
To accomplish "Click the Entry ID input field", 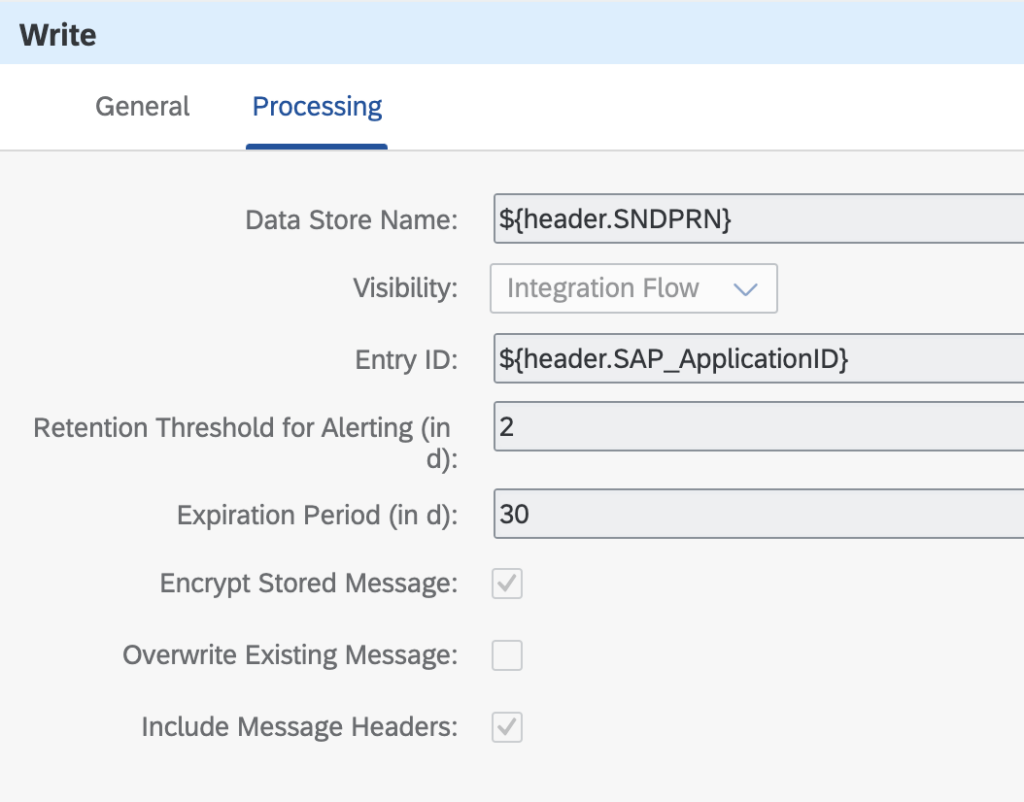I will pyautogui.click(x=759, y=359).
